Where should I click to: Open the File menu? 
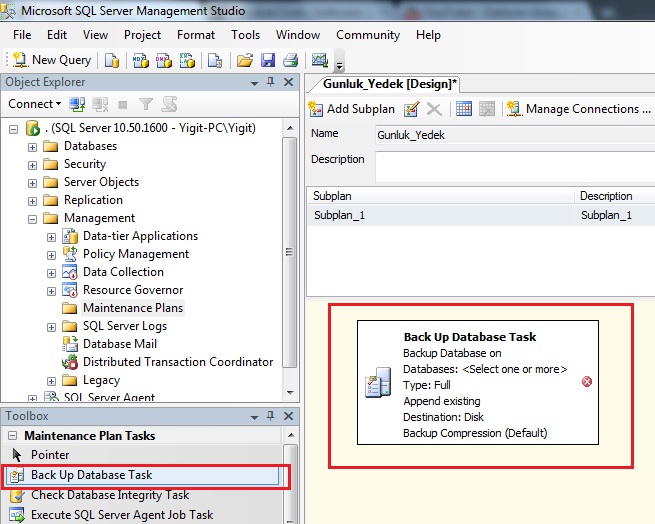(22, 35)
